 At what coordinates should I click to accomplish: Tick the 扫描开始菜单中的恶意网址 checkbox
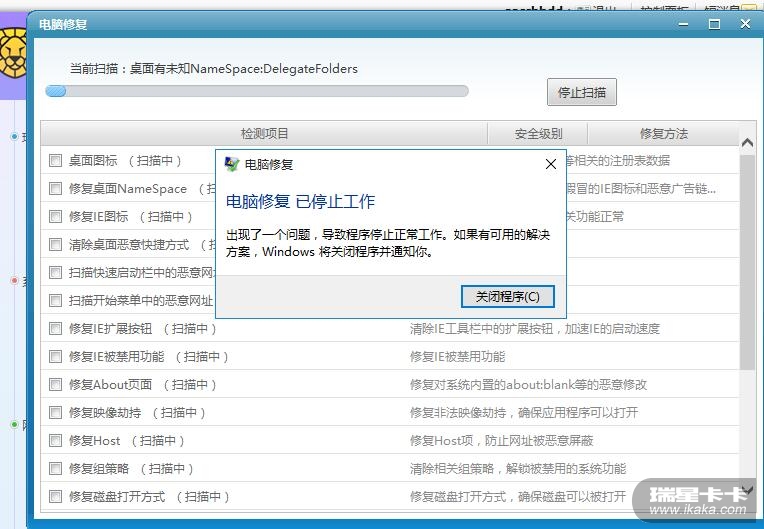pos(56,301)
